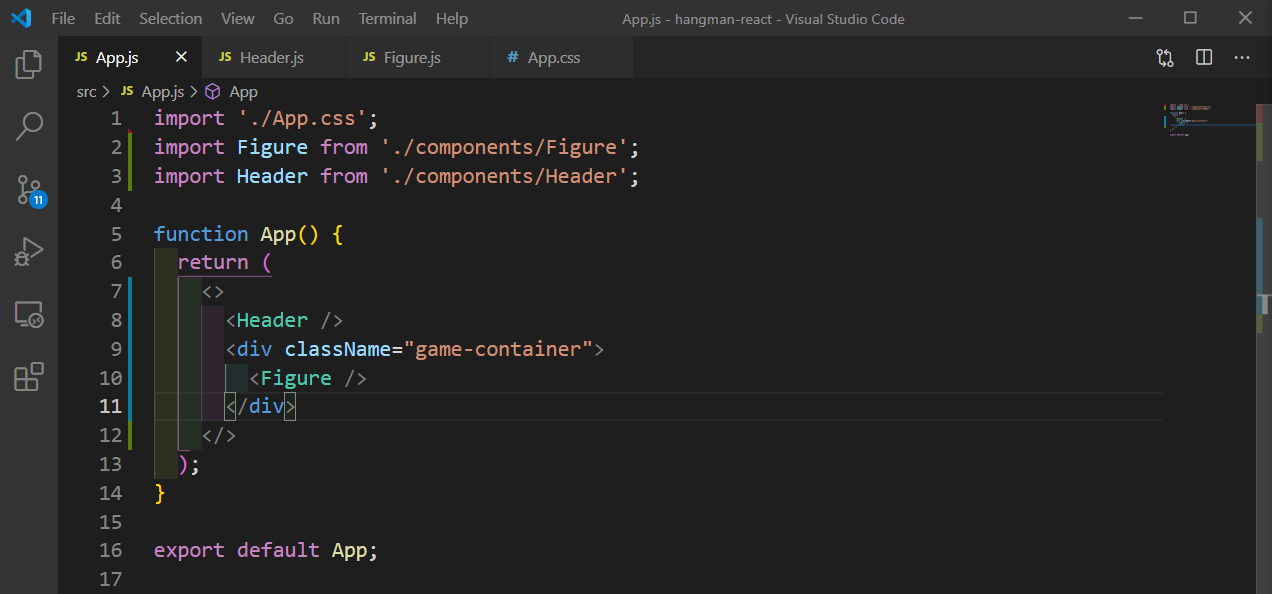Open the View menu
The image size is (1272, 594).
tap(238, 18)
